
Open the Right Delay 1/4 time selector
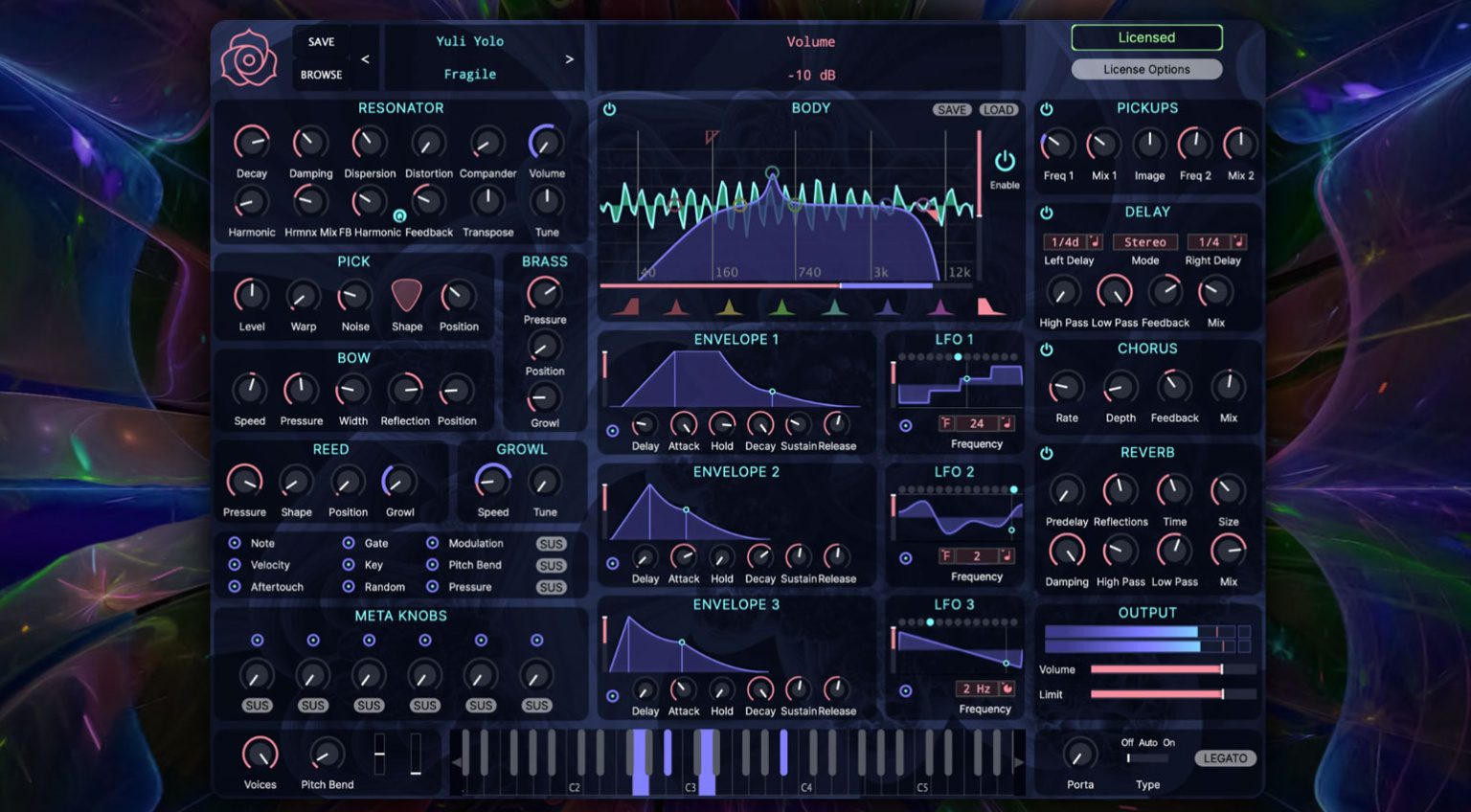pos(1209,242)
